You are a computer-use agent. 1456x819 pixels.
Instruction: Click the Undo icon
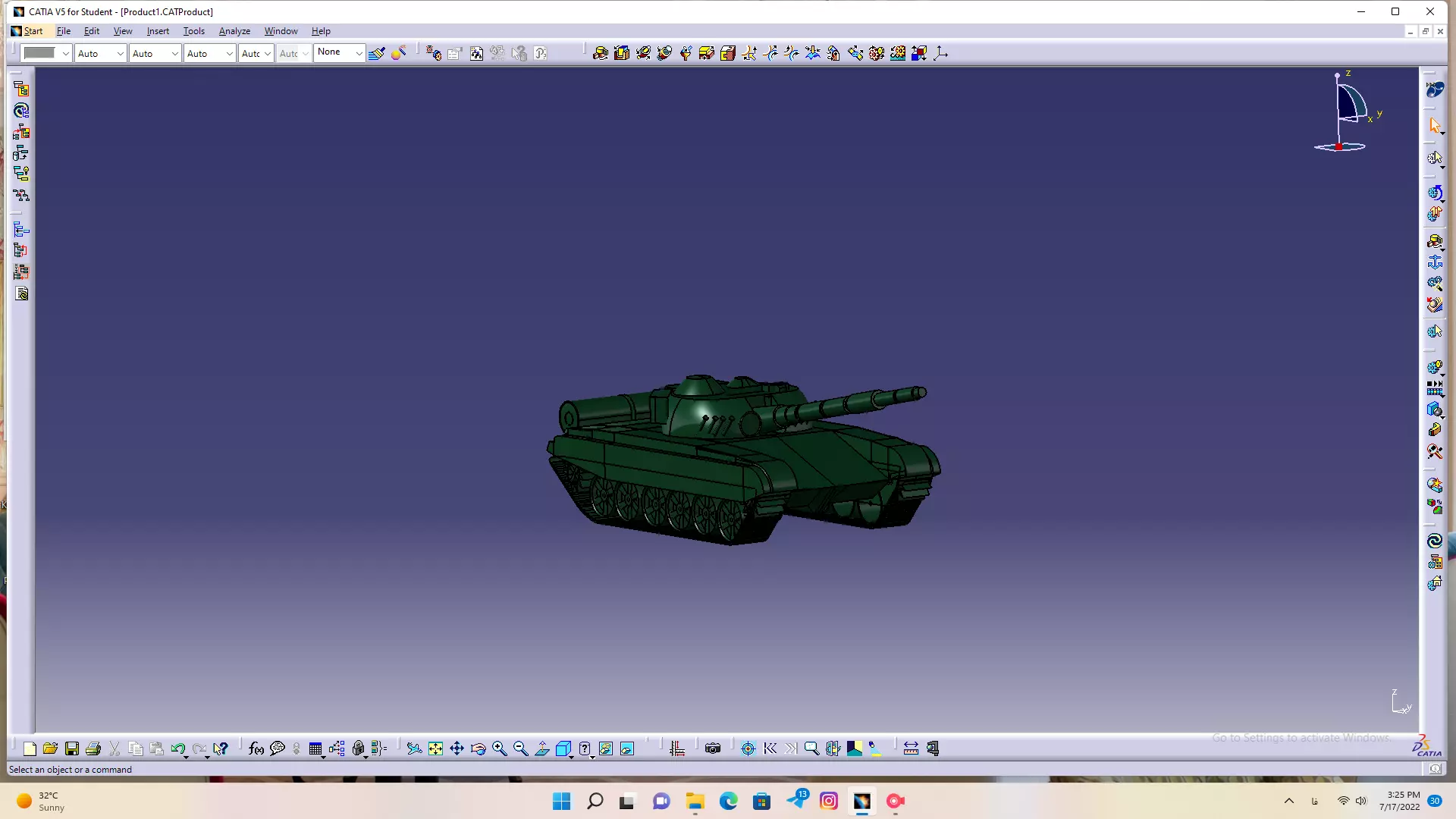pyautogui.click(x=177, y=748)
